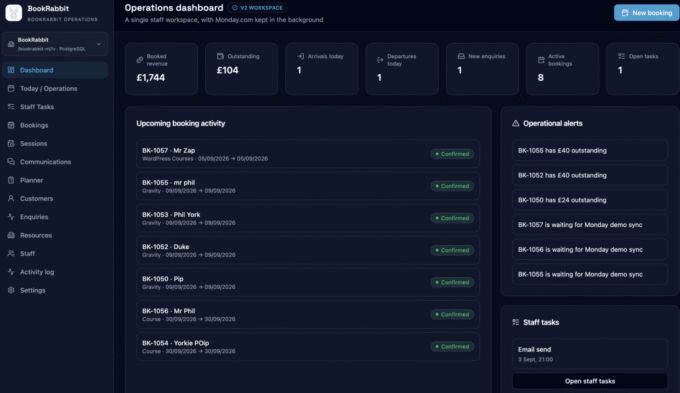Click the Arrivals today arrow icon

(301, 56)
